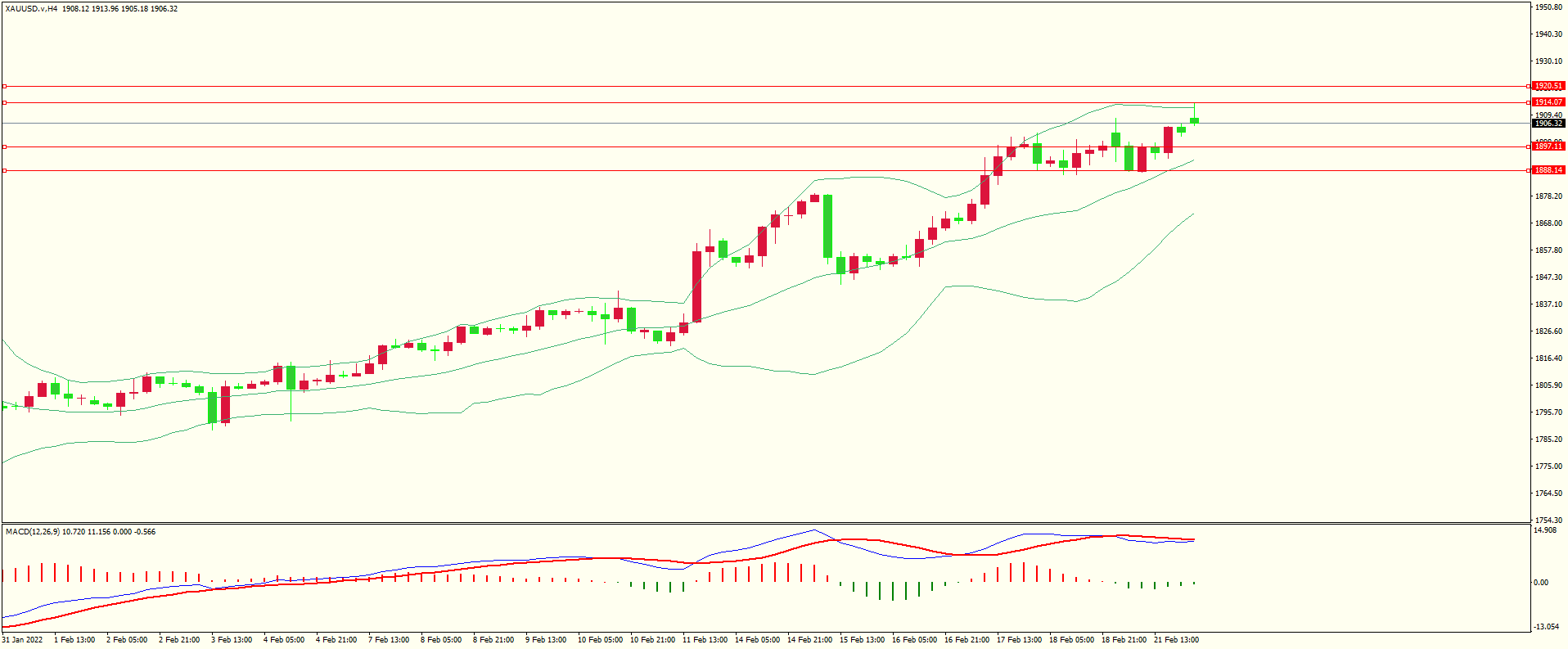Click the 14 Feb 21:00 time label
Image resolution: width=1568 pixels, height=649 pixels.
click(x=810, y=640)
